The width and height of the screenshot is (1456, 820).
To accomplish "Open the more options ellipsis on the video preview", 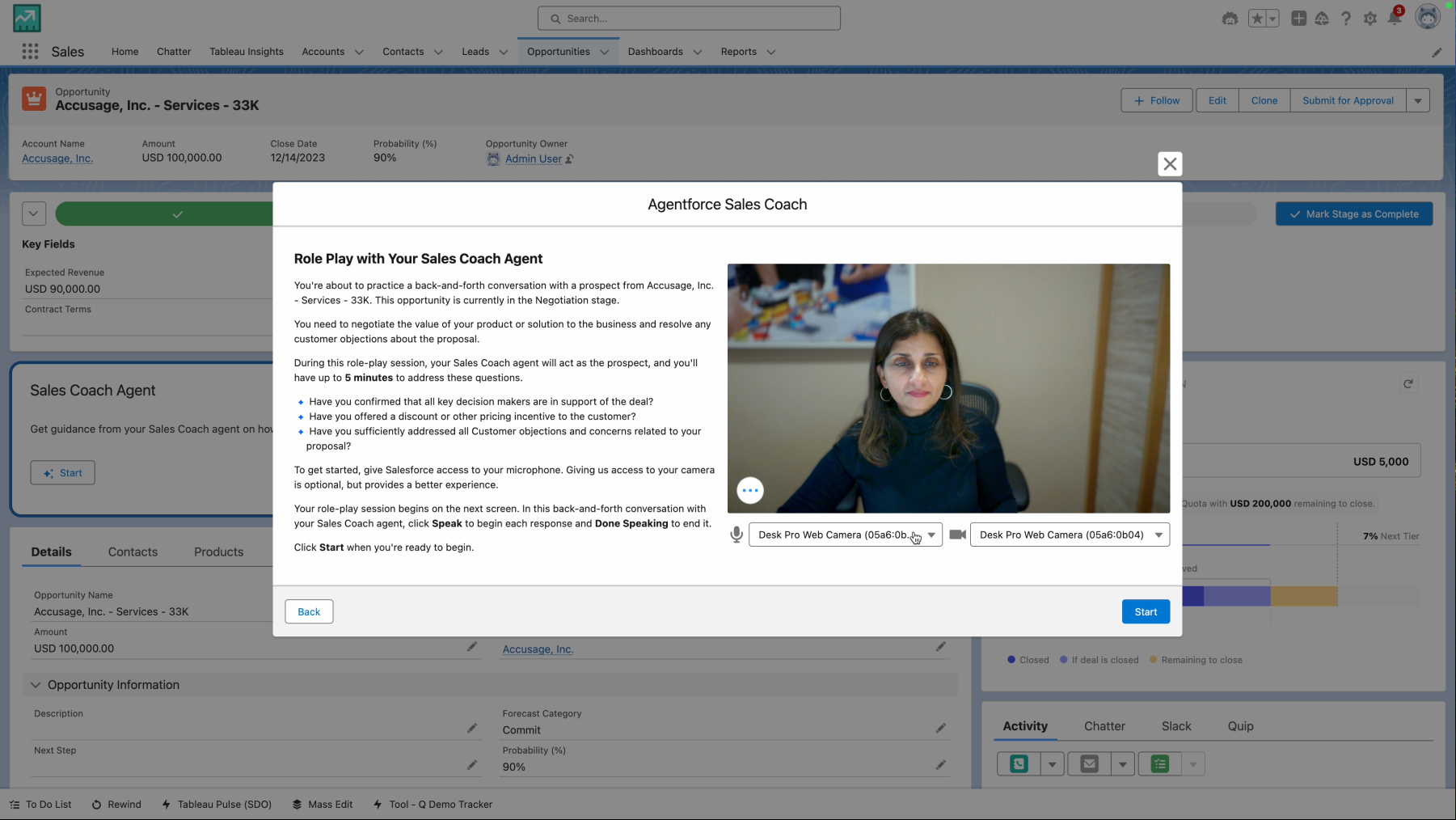I will (x=749, y=490).
